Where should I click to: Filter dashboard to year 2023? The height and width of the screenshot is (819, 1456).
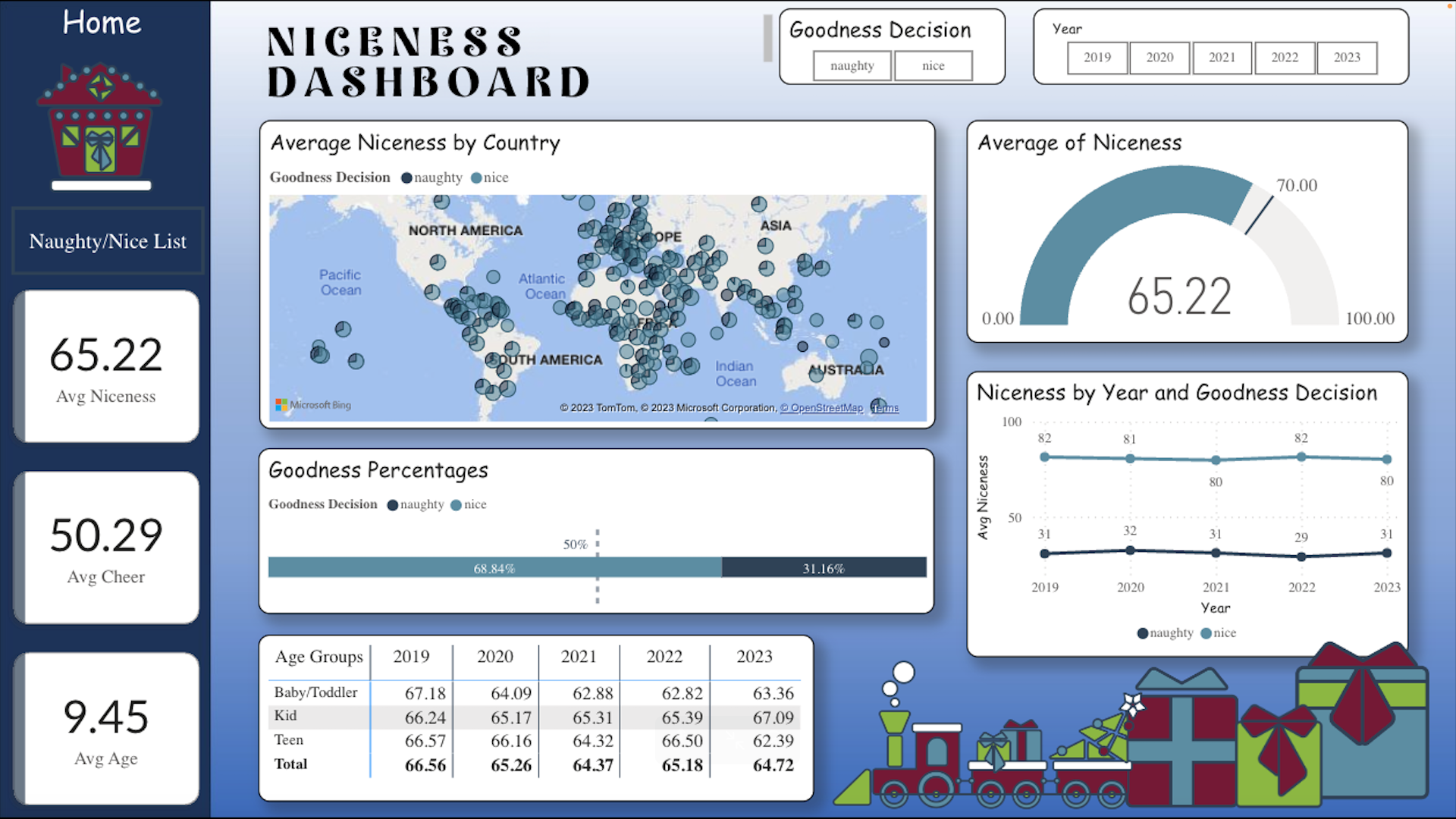click(1347, 58)
